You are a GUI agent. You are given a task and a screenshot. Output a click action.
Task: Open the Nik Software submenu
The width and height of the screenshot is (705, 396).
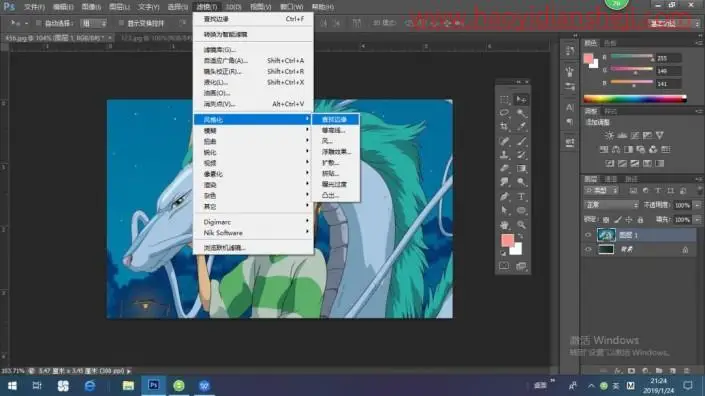tap(253, 233)
